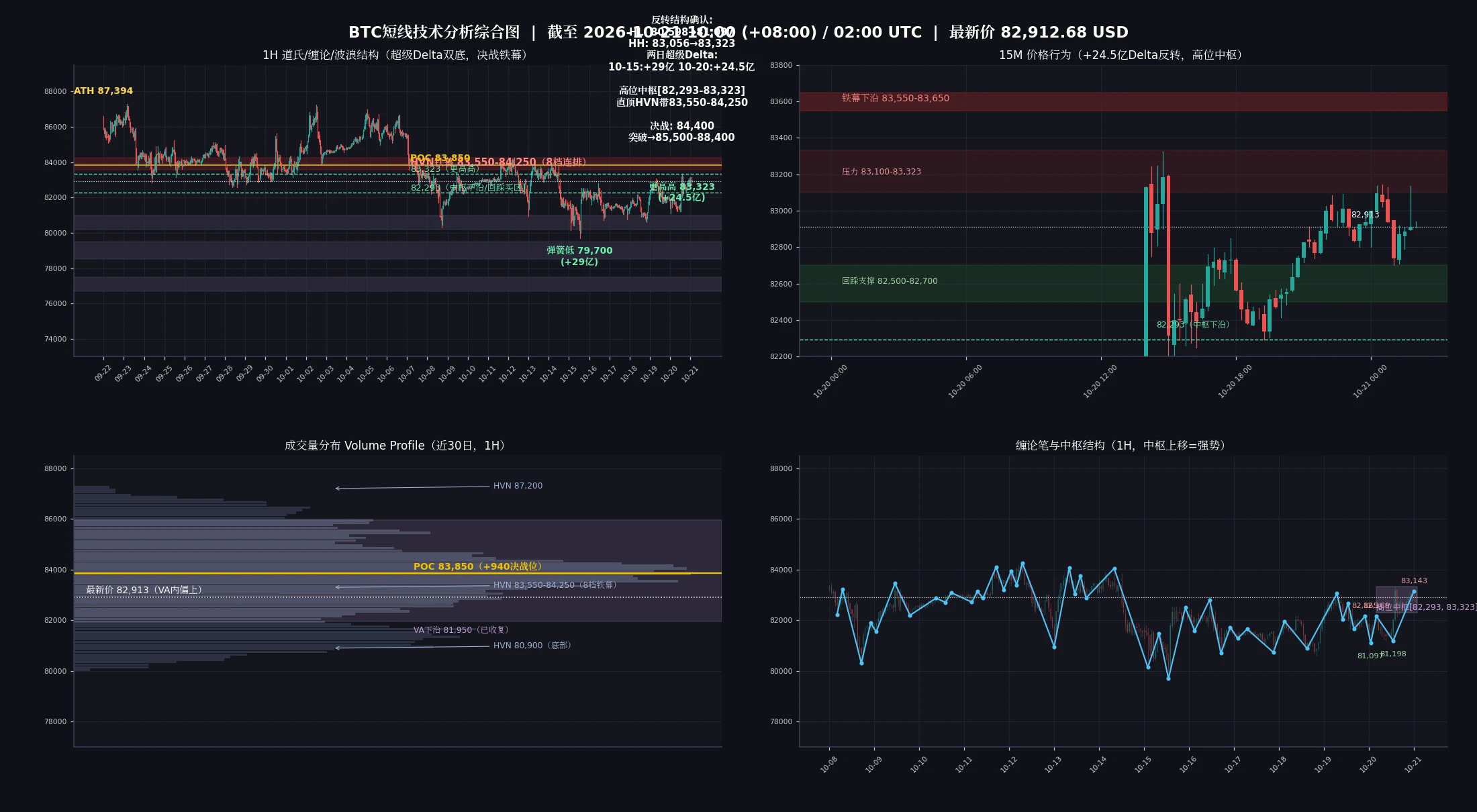Click the 82,913 last price annotation

pos(1365,215)
